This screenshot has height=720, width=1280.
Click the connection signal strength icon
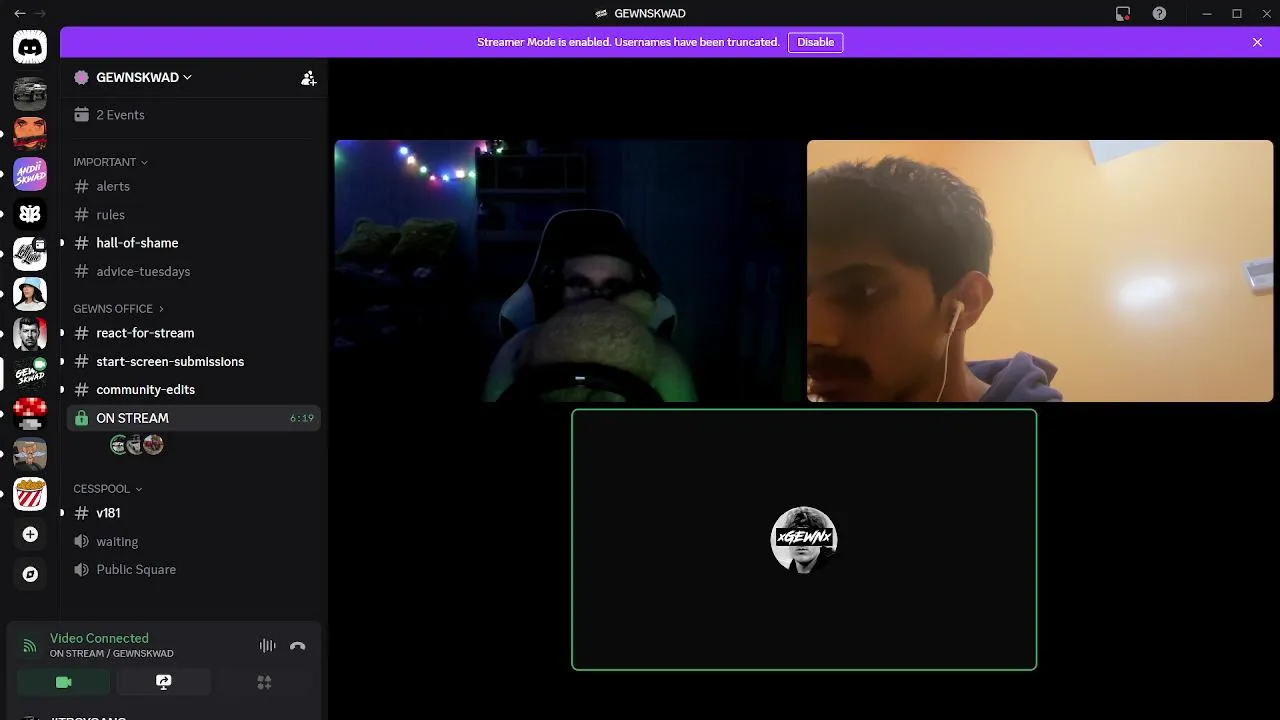30,646
